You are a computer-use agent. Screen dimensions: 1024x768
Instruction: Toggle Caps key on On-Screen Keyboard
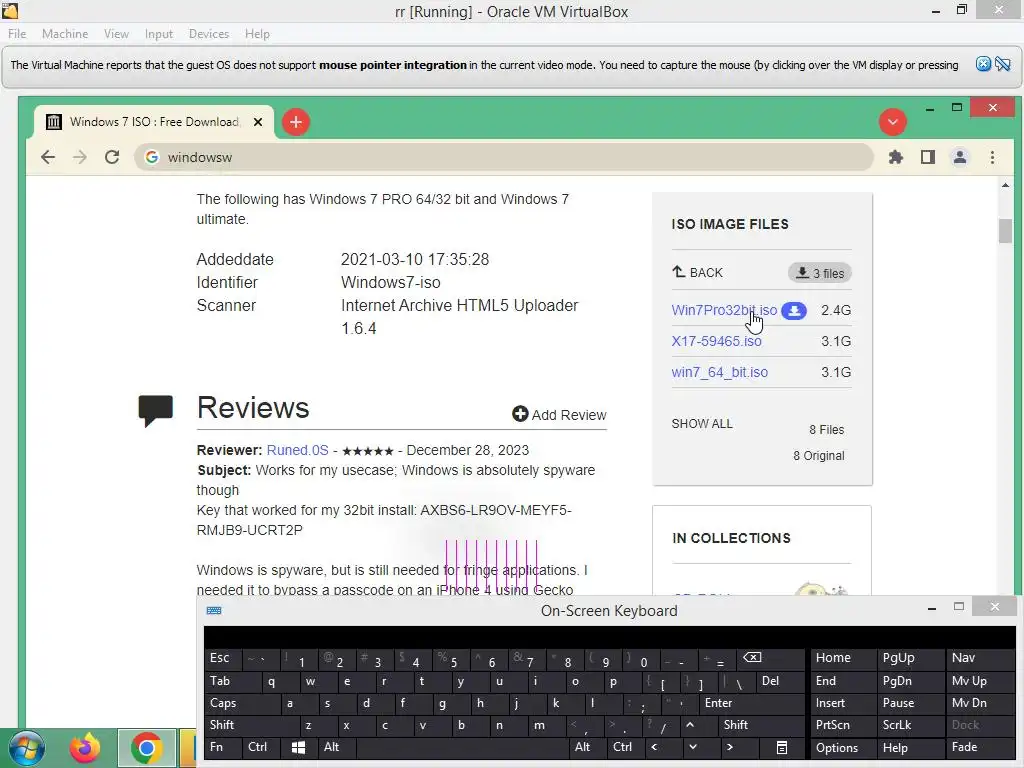[241, 703]
